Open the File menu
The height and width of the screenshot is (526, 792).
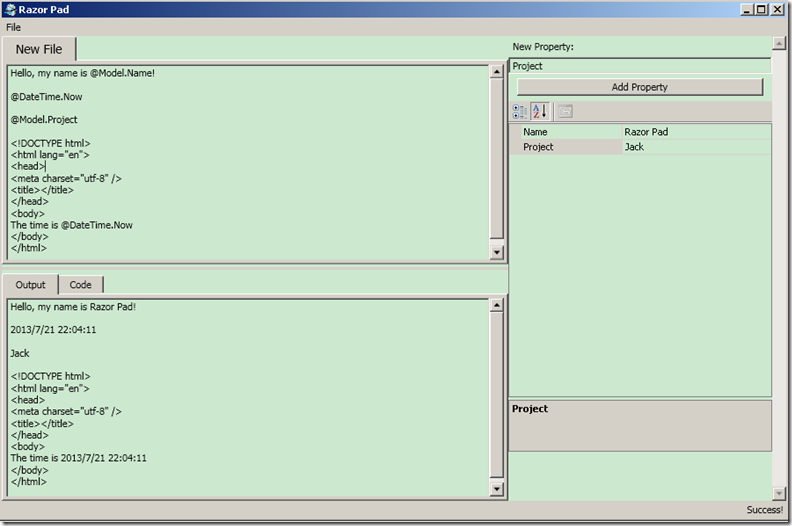14,27
